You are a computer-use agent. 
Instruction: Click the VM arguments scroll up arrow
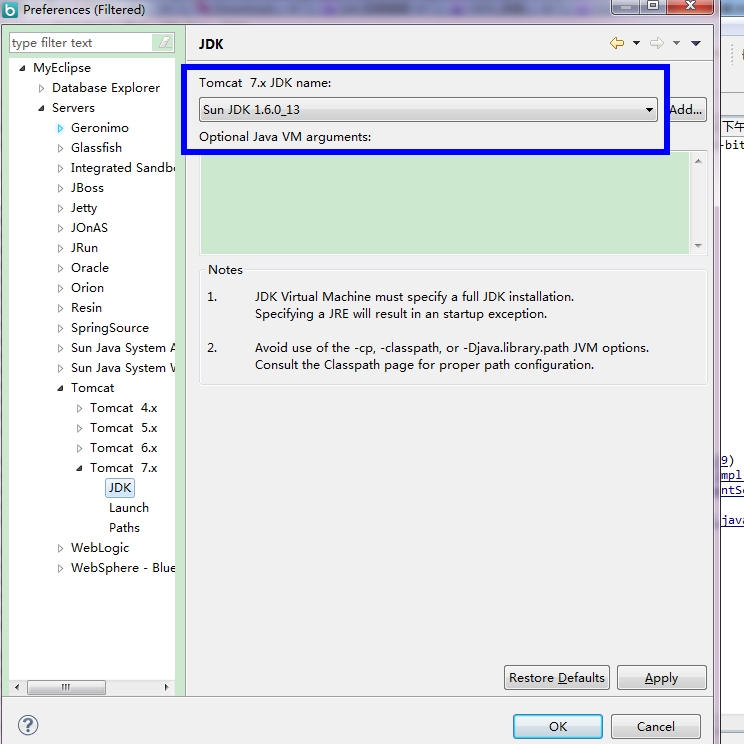point(698,161)
